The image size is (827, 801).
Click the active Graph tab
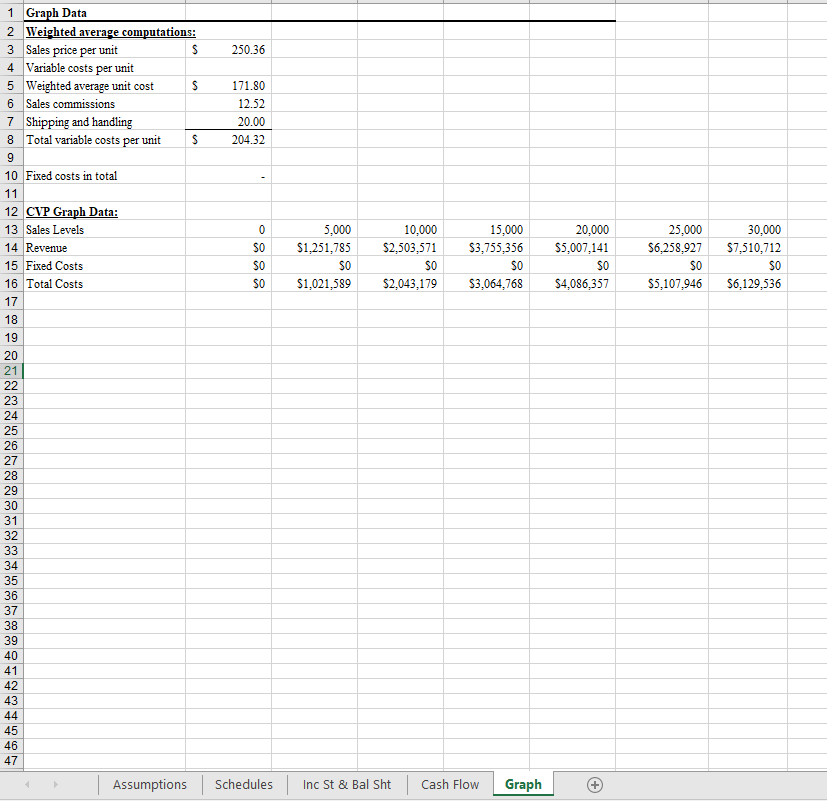(523, 785)
